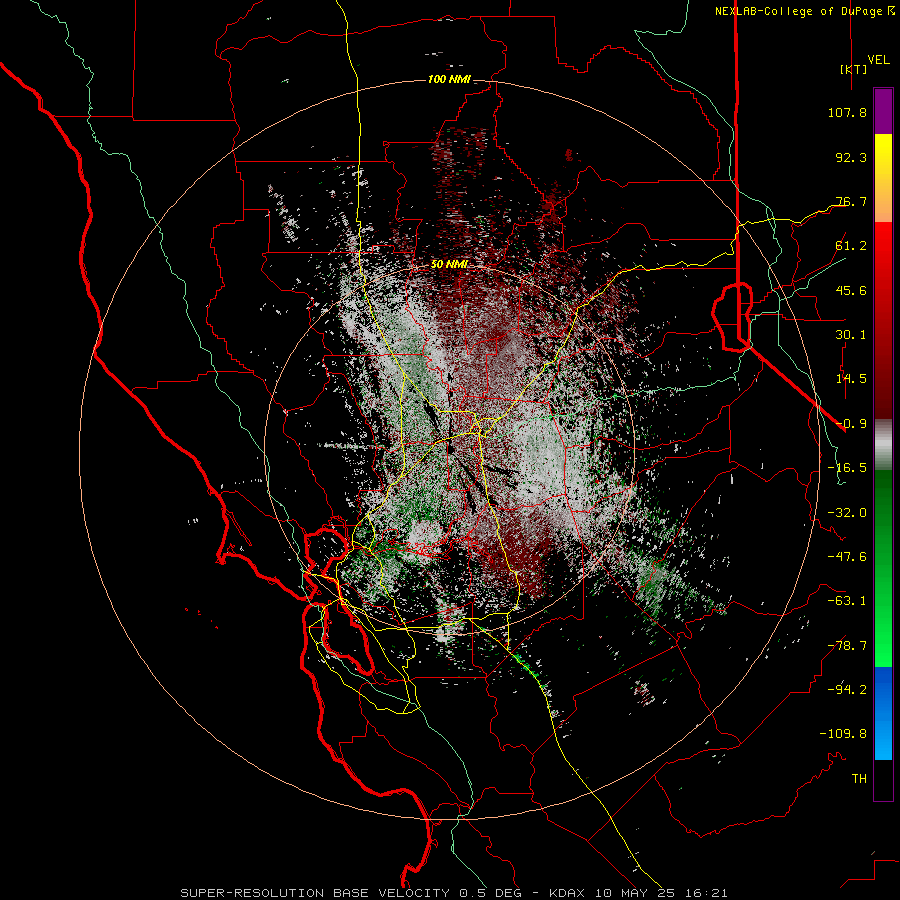This screenshot has height=900, width=900.
Task: Click the -94.2 velocity legend value
Action: click(x=847, y=690)
